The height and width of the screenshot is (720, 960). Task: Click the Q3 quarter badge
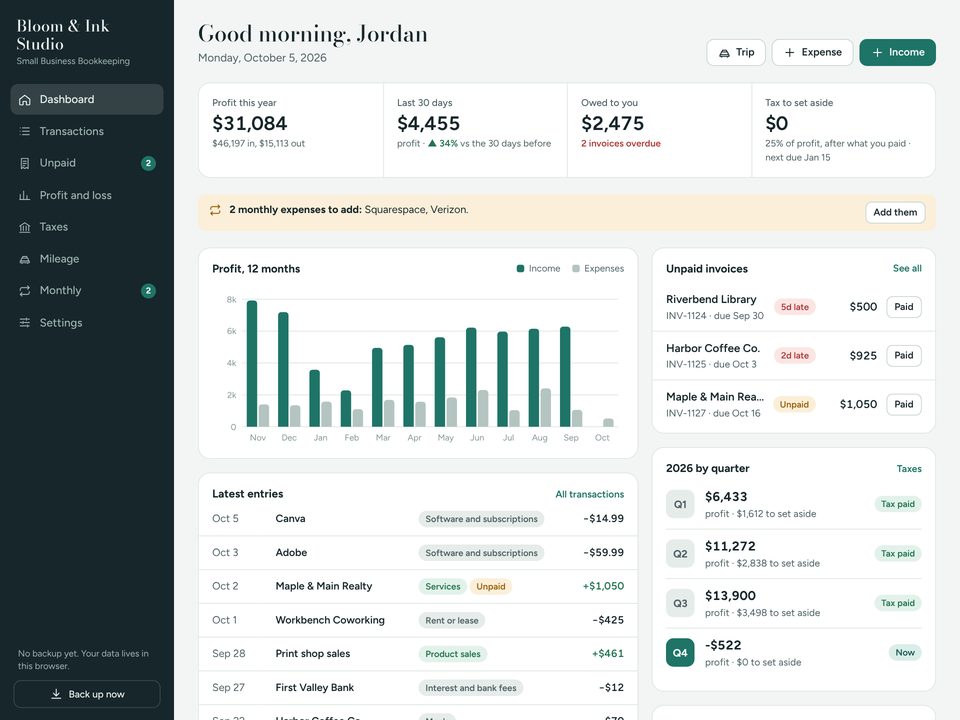[680, 604]
